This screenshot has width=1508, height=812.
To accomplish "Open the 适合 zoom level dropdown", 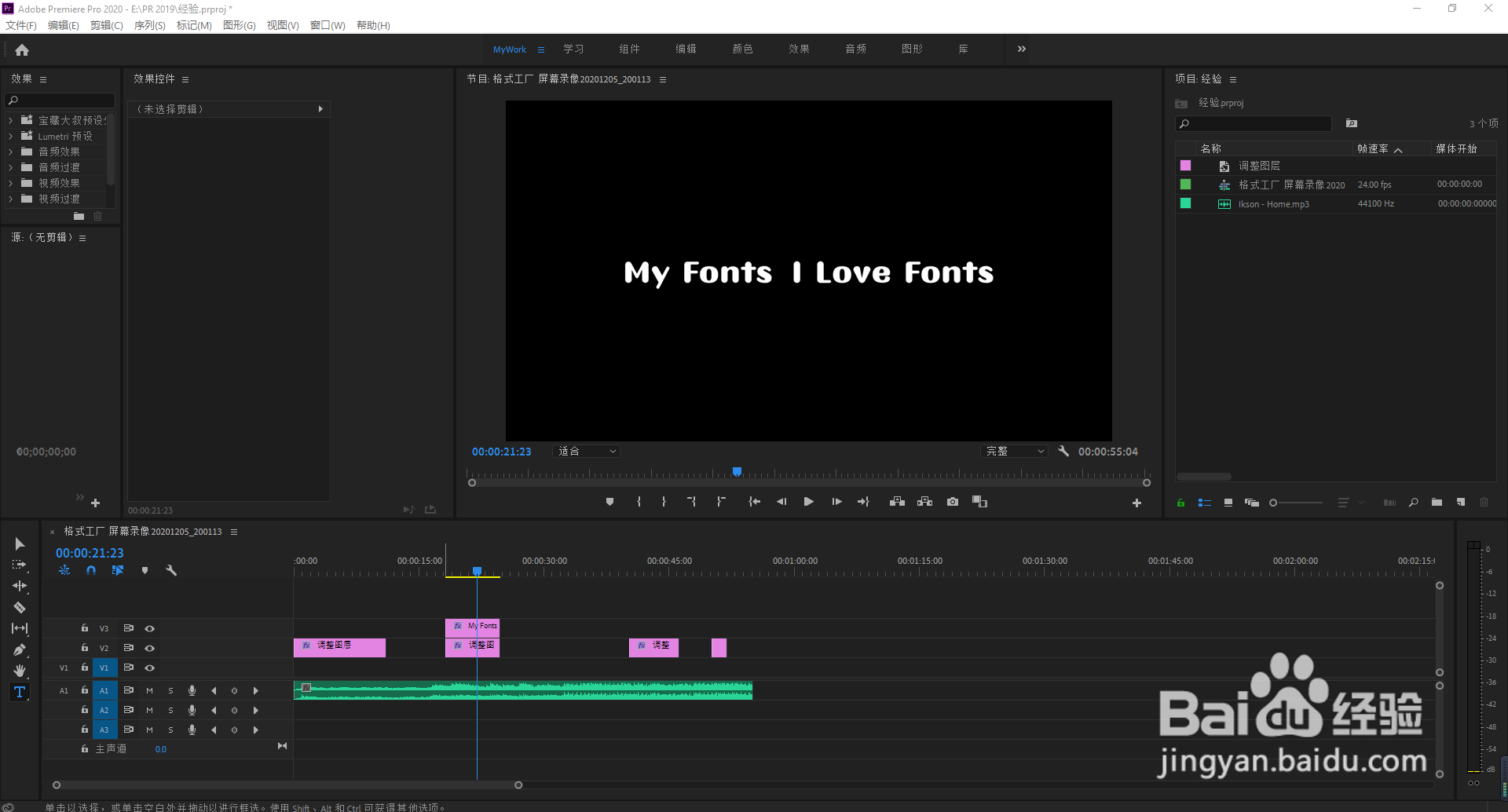I will tap(587, 452).
